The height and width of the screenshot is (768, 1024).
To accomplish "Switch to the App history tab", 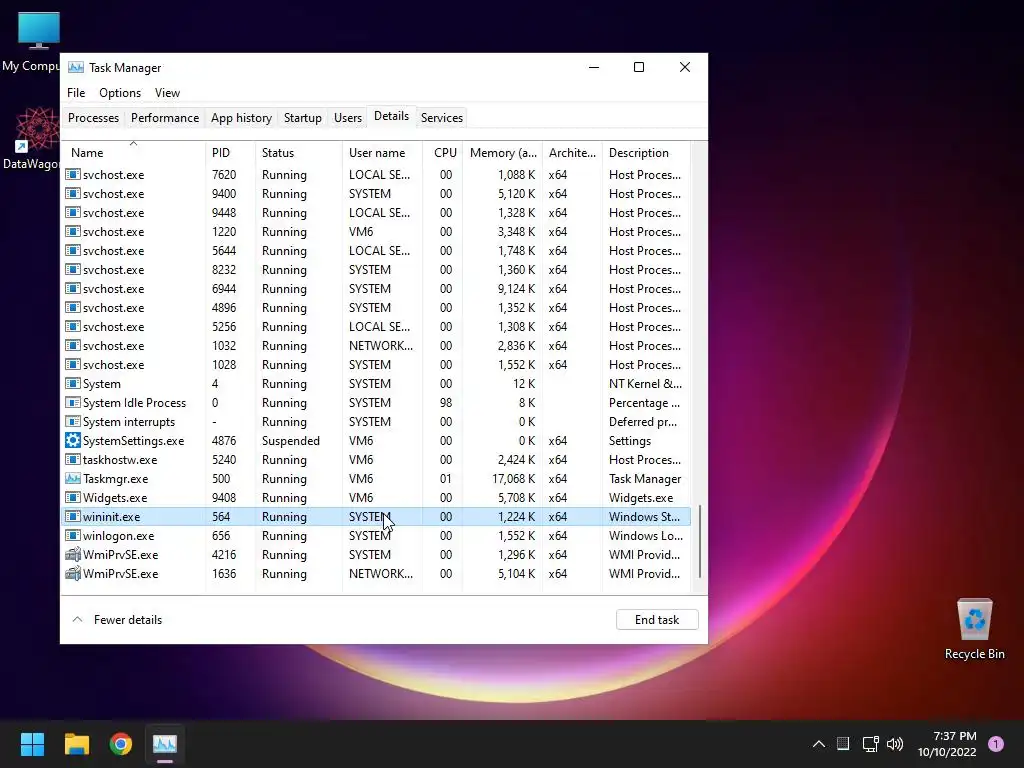I will (241, 118).
